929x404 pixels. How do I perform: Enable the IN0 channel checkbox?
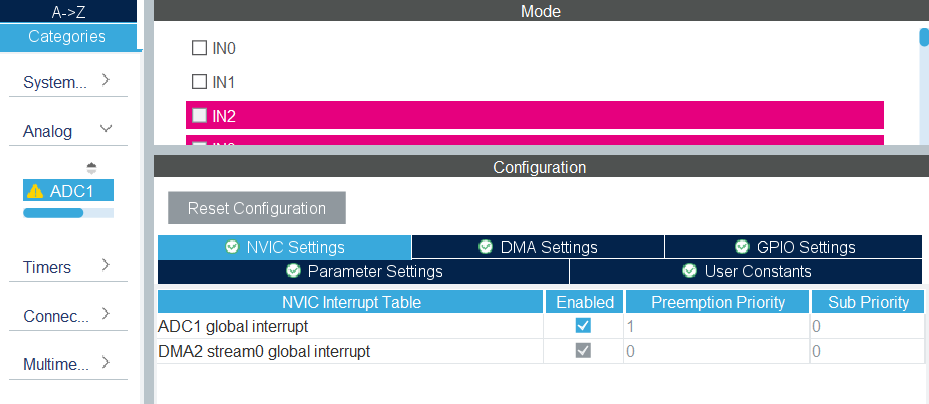coord(199,48)
